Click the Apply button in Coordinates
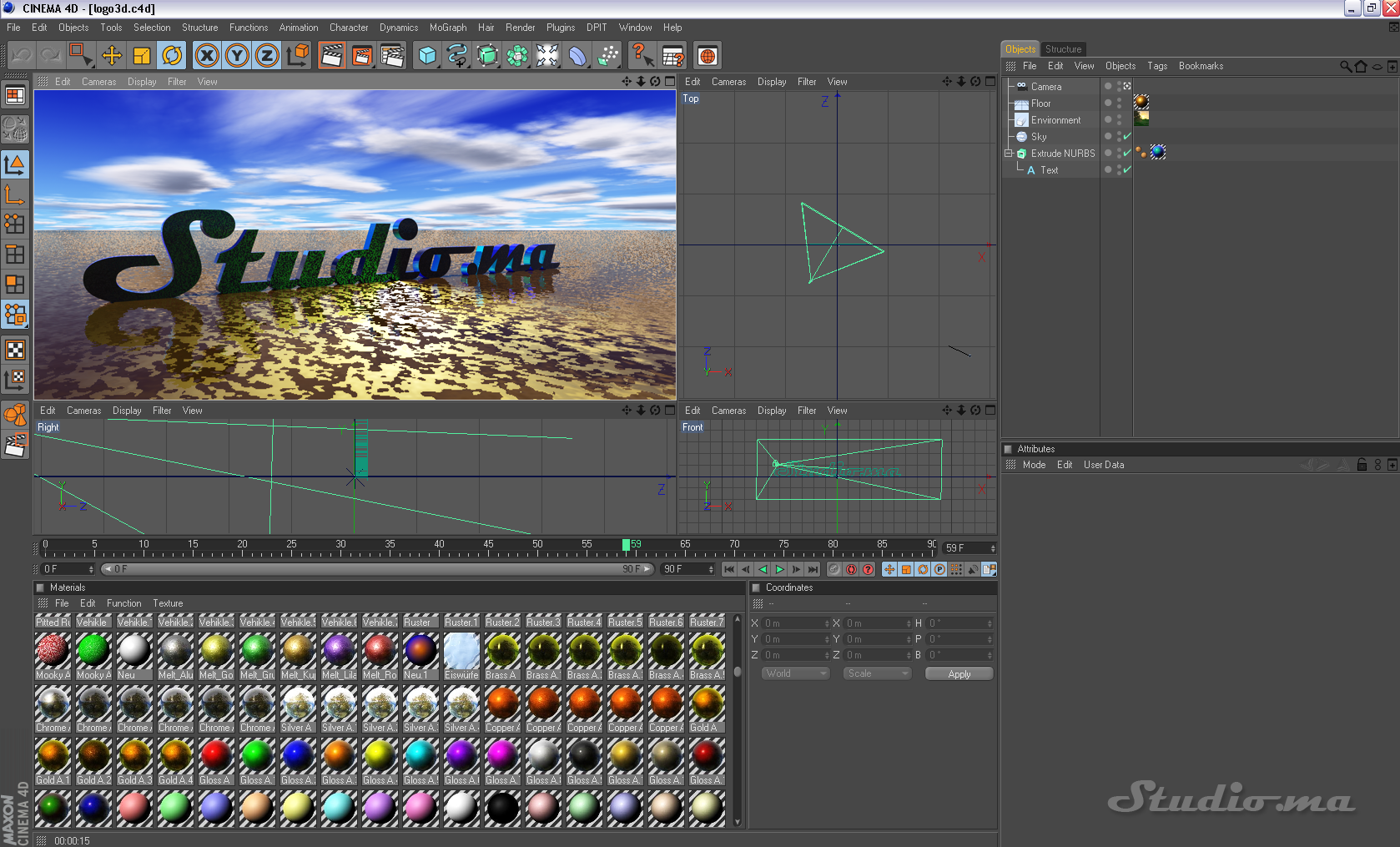This screenshot has width=1400, height=847. pos(959,673)
